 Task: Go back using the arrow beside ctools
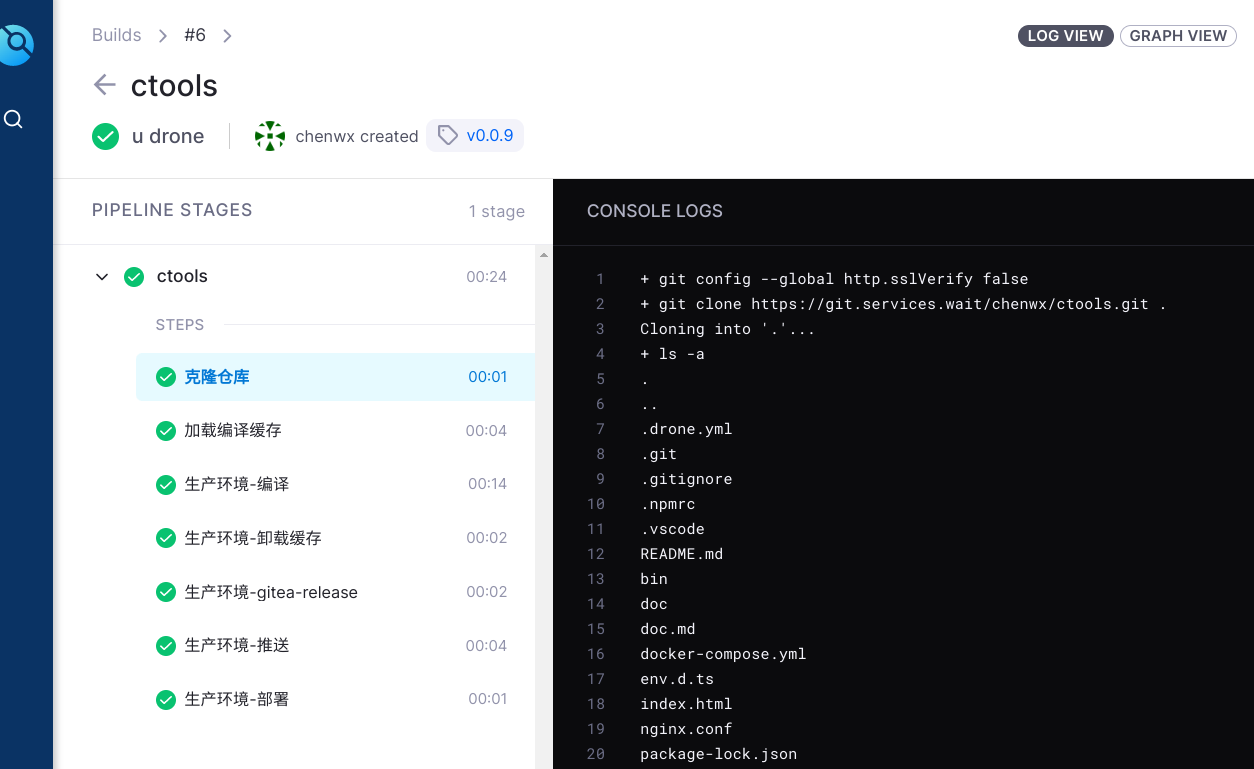[104, 85]
